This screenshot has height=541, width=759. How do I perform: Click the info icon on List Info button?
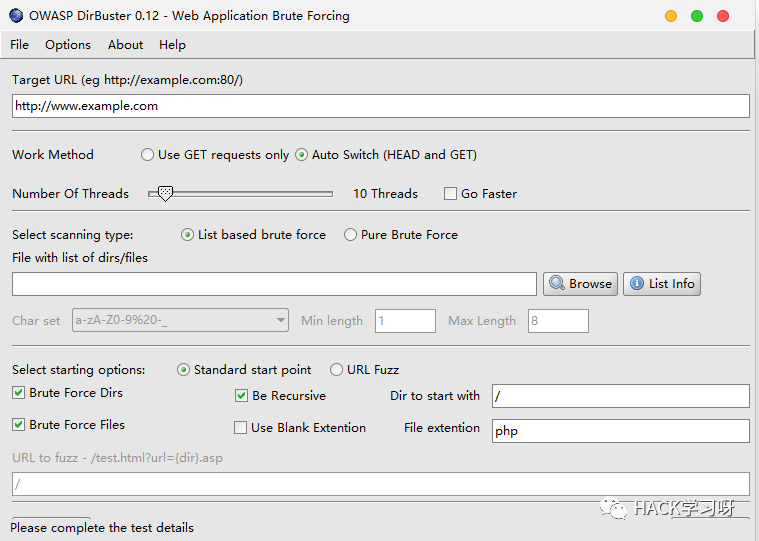(x=637, y=283)
